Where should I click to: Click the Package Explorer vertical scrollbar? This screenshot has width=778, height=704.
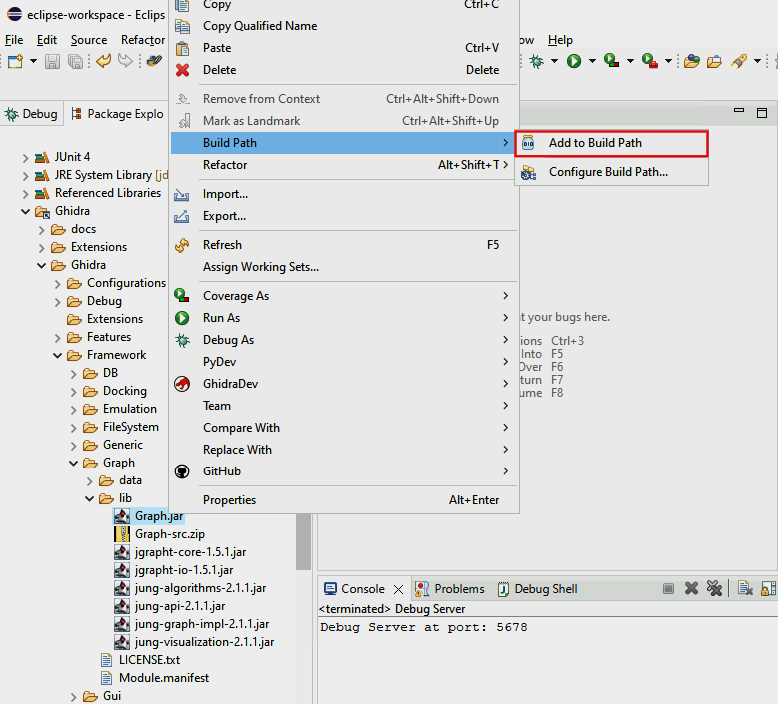[x=303, y=542]
